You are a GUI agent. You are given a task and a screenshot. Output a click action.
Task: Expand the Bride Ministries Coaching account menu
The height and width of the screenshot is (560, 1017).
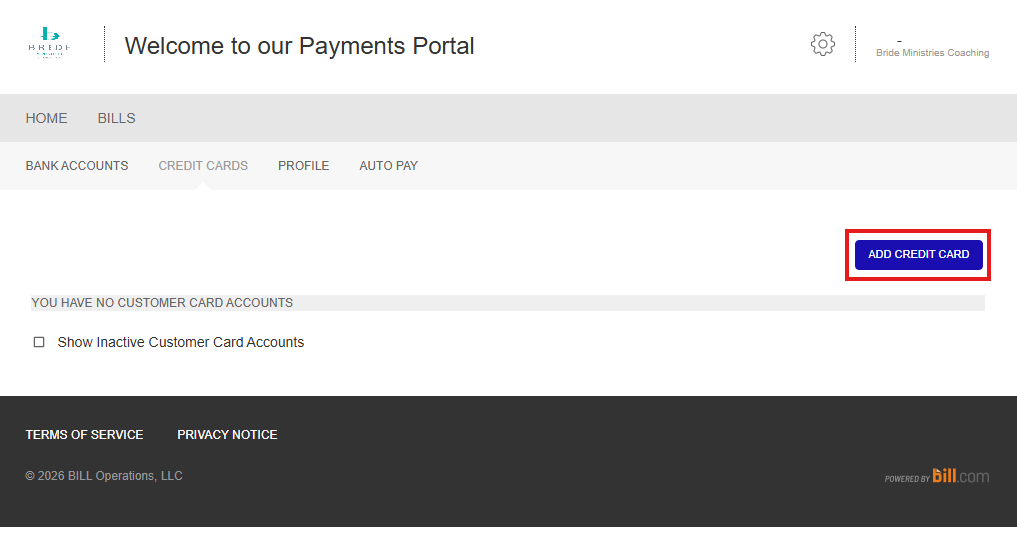click(932, 53)
